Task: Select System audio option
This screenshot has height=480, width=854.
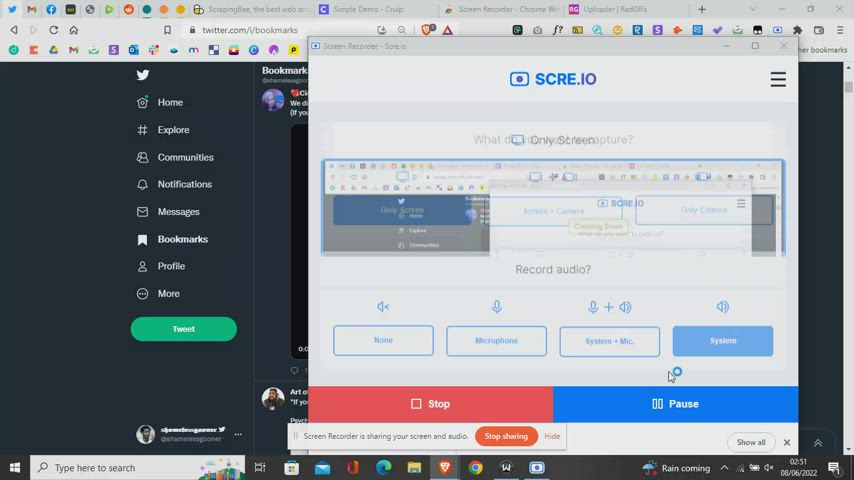Action: (x=723, y=341)
